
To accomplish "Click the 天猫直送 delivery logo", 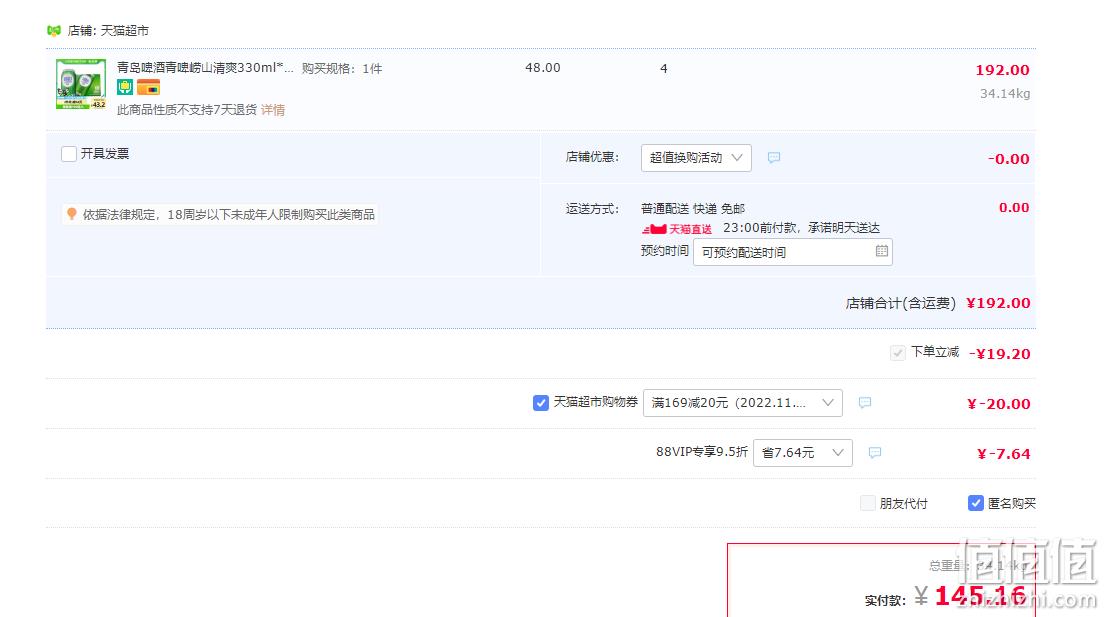I will coord(676,229).
